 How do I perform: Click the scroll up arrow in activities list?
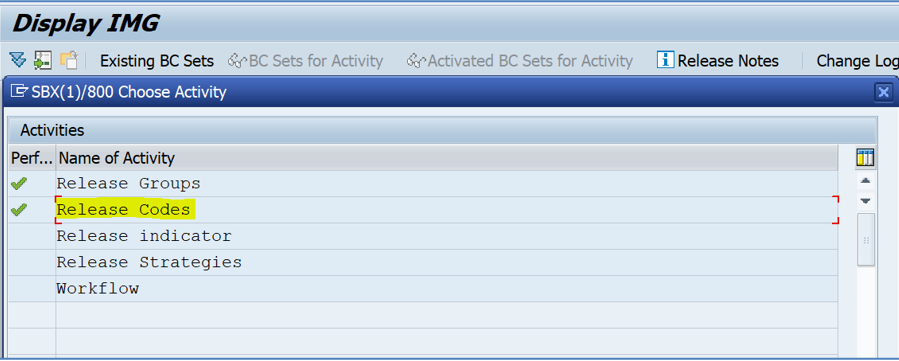866,181
